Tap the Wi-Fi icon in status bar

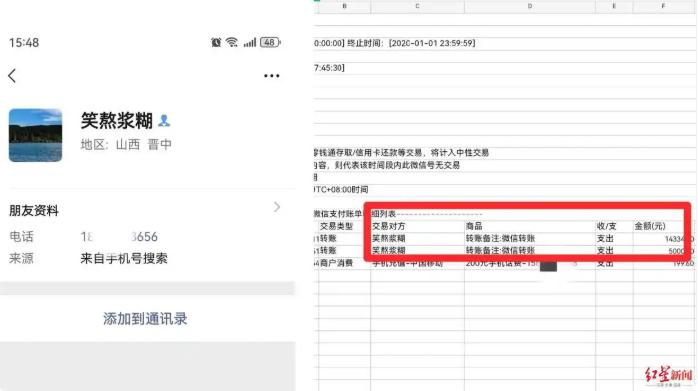(x=231, y=42)
